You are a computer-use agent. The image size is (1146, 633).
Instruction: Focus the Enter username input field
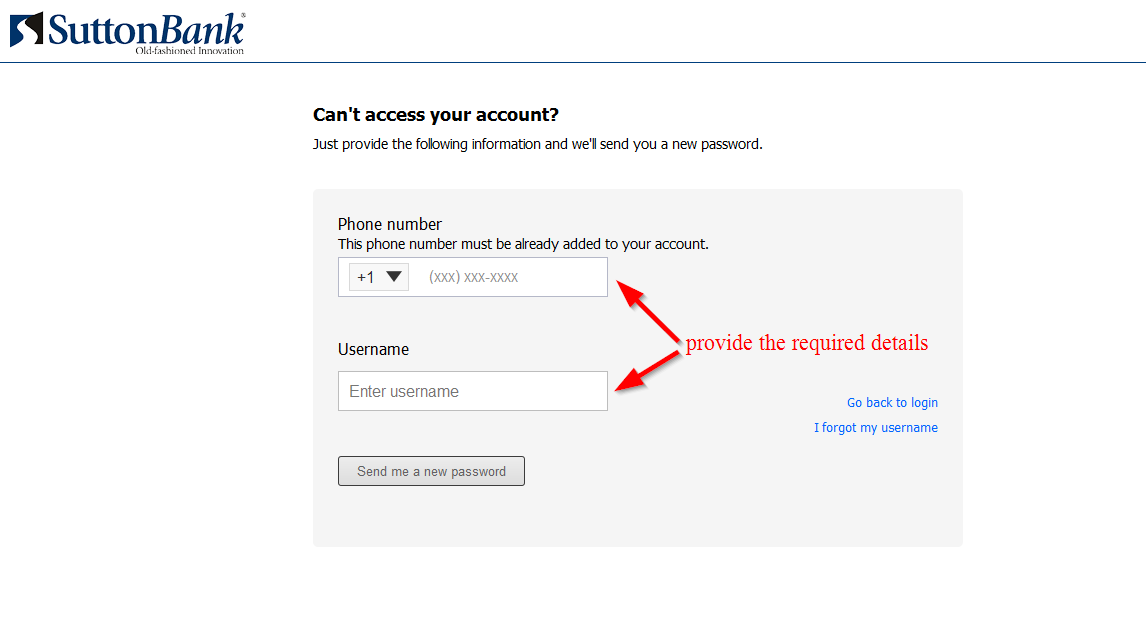coord(473,391)
